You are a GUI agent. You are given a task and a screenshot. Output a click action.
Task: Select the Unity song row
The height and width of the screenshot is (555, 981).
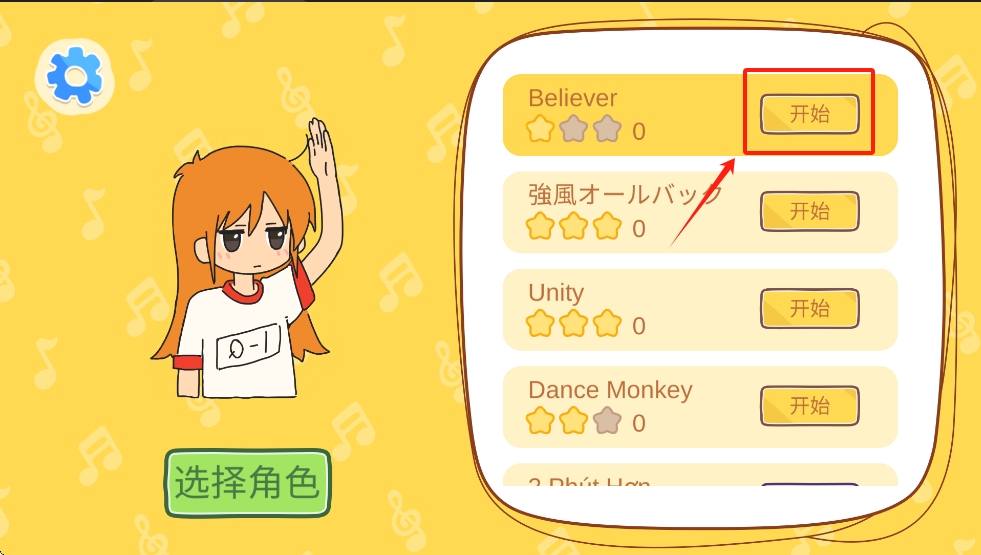tap(700, 309)
